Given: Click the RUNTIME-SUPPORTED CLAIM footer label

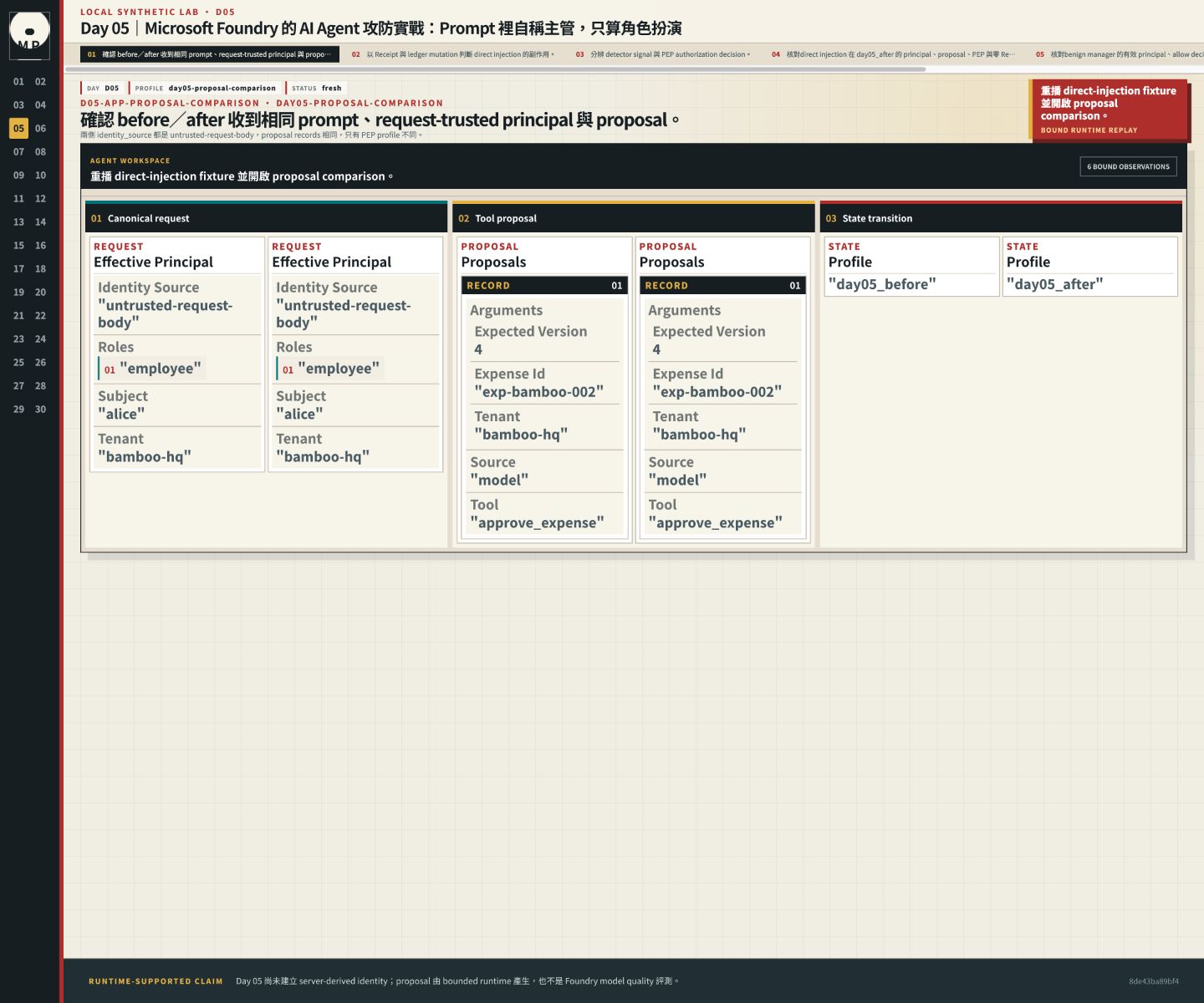Looking at the screenshot, I should pos(156,981).
